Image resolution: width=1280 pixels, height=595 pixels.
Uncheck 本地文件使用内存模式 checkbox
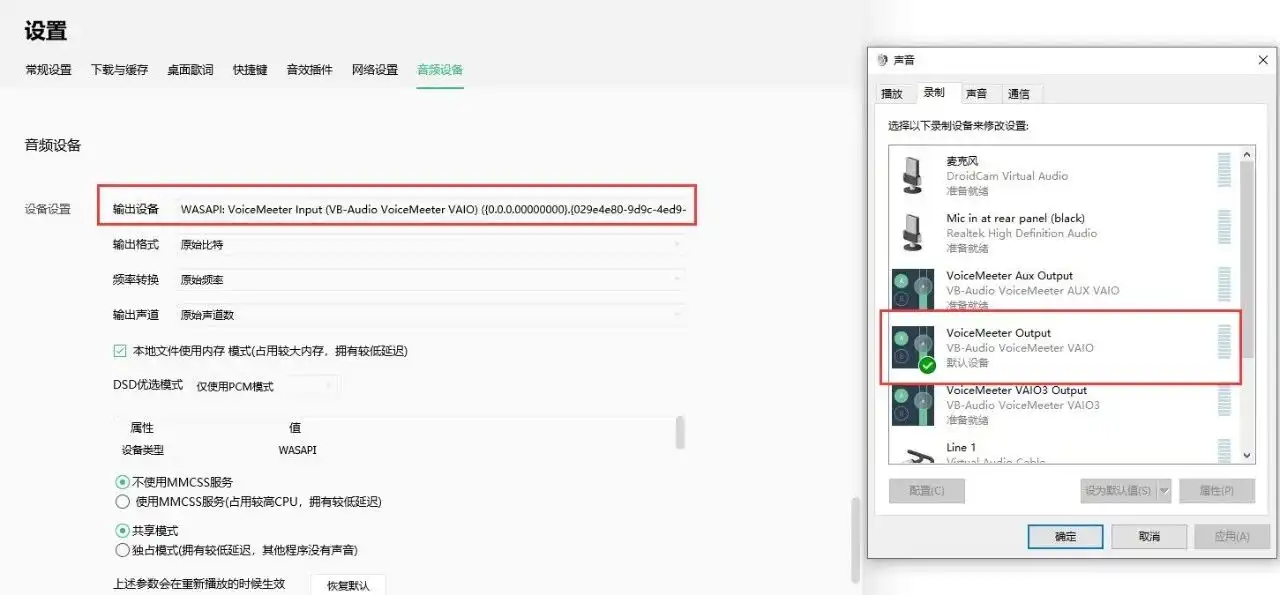point(121,350)
